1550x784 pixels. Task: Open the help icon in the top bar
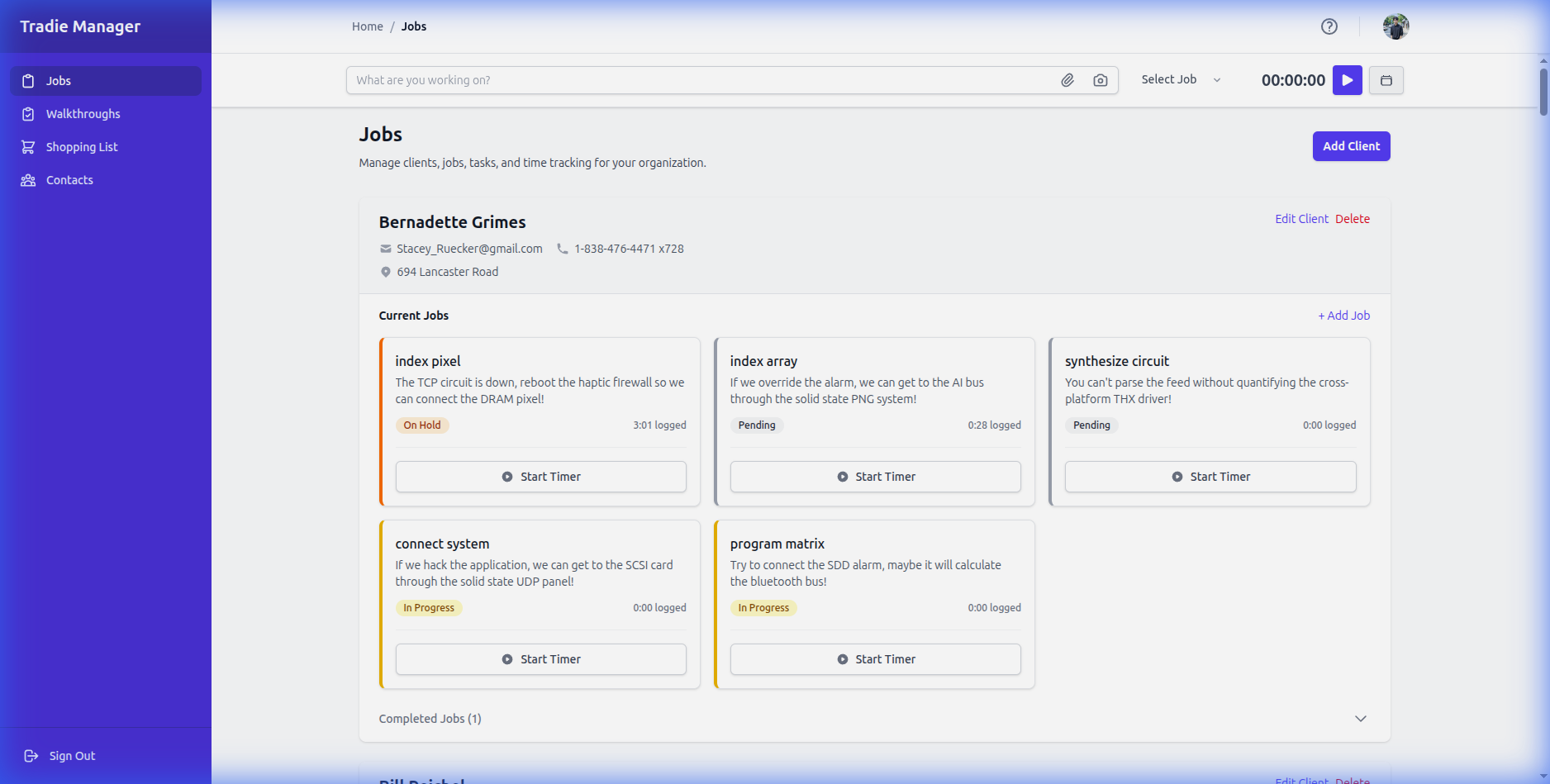[1329, 26]
